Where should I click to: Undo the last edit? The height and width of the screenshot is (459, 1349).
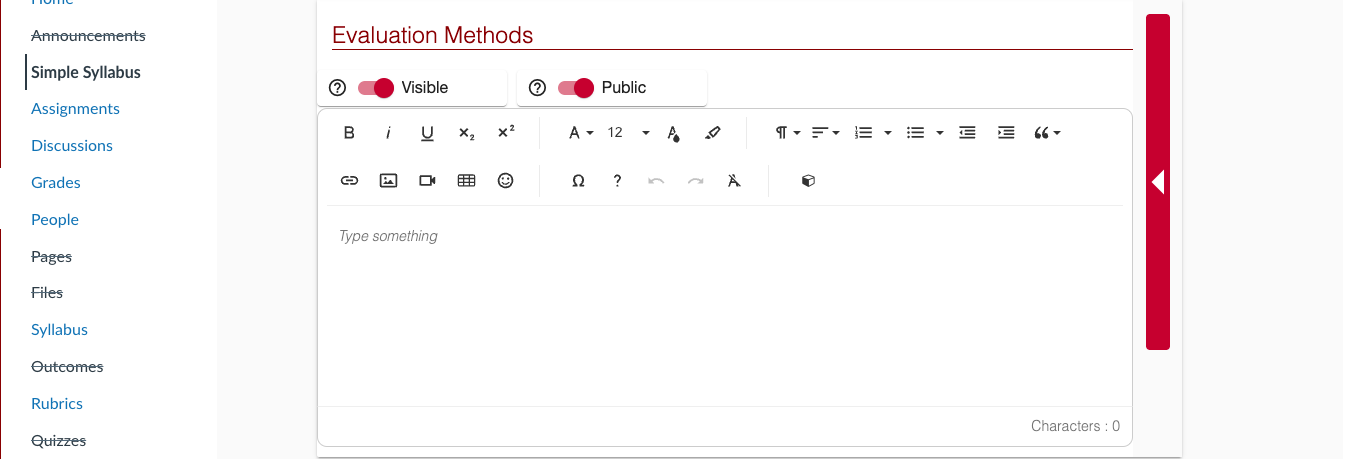point(656,181)
